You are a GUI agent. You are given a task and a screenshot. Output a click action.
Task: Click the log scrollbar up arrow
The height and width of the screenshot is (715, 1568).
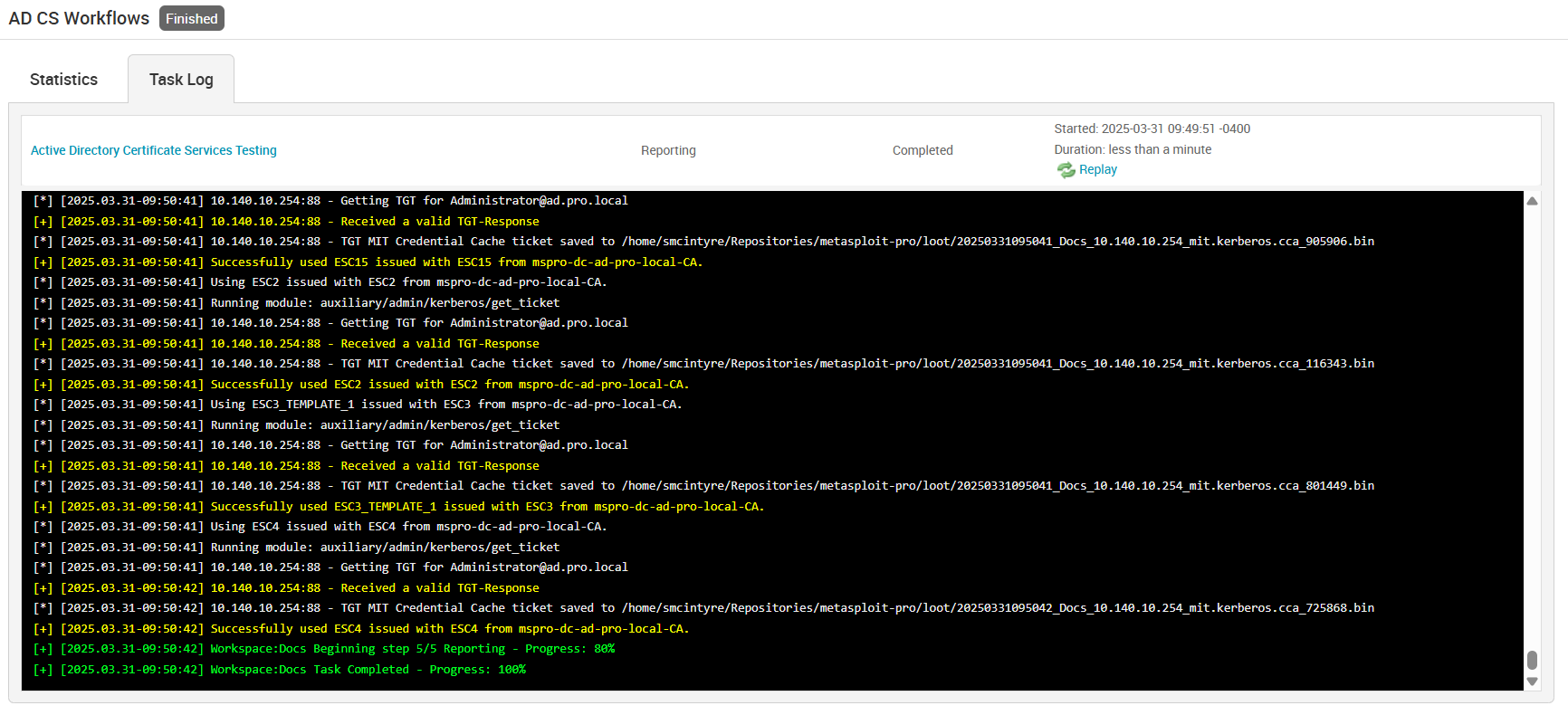(1532, 201)
